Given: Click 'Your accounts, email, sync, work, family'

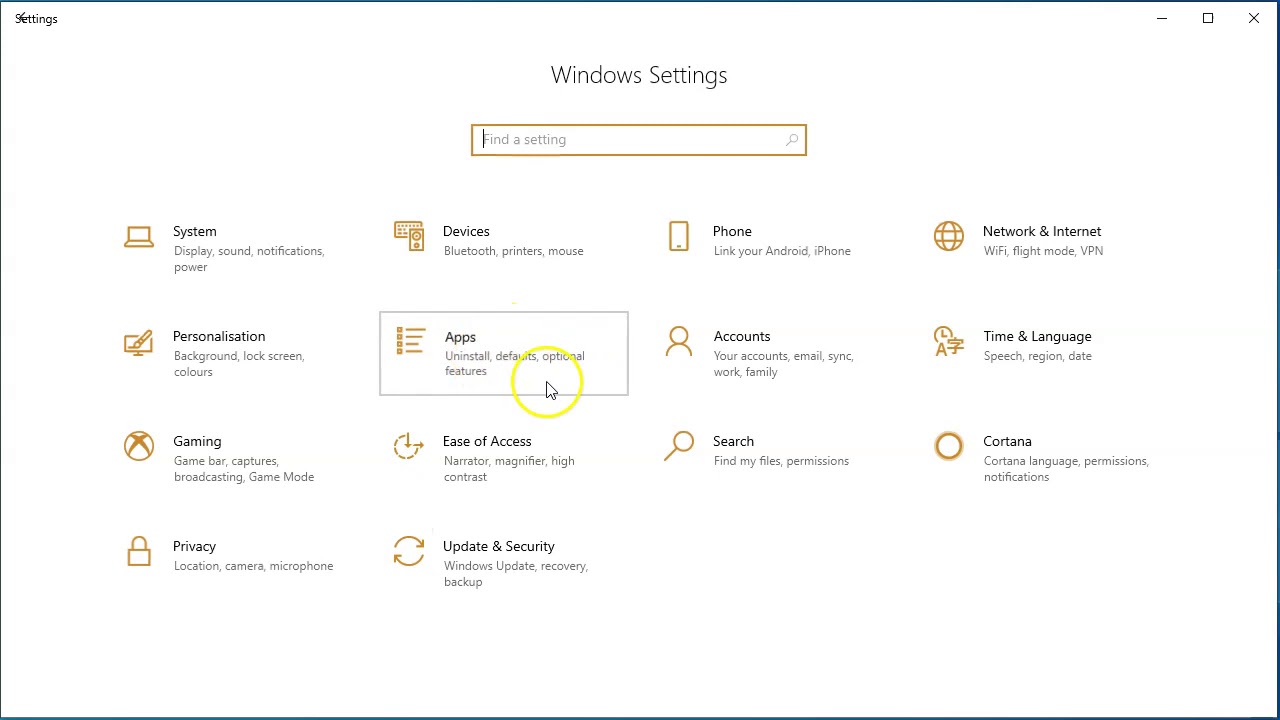Looking at the screenshot, I should pyautogui.click(x=783, y=364).
